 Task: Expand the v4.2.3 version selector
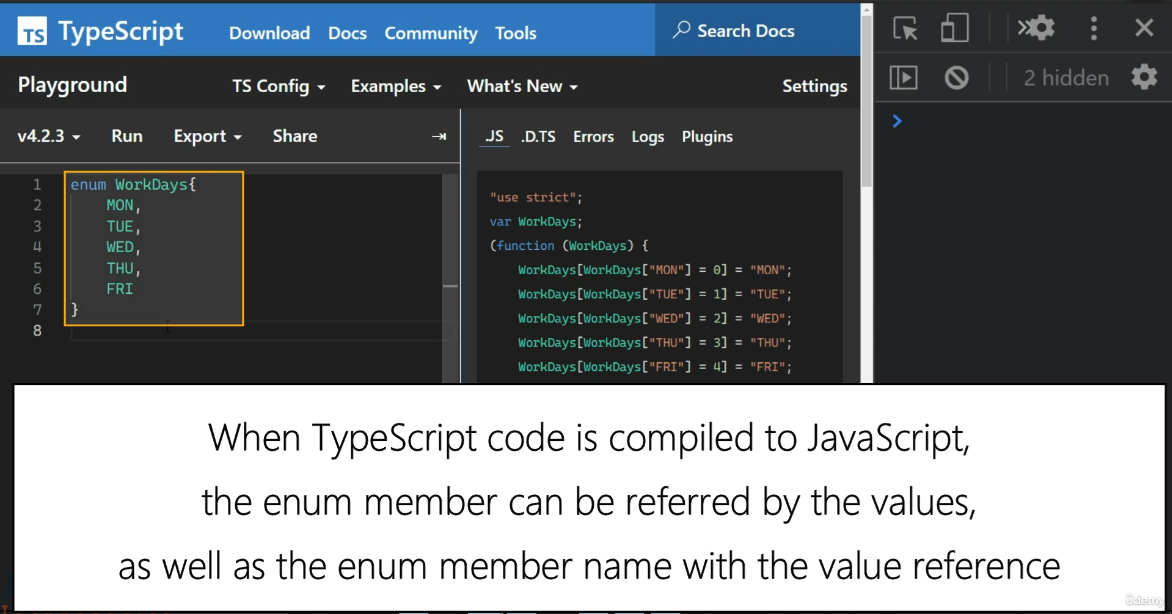click(49, 136)
